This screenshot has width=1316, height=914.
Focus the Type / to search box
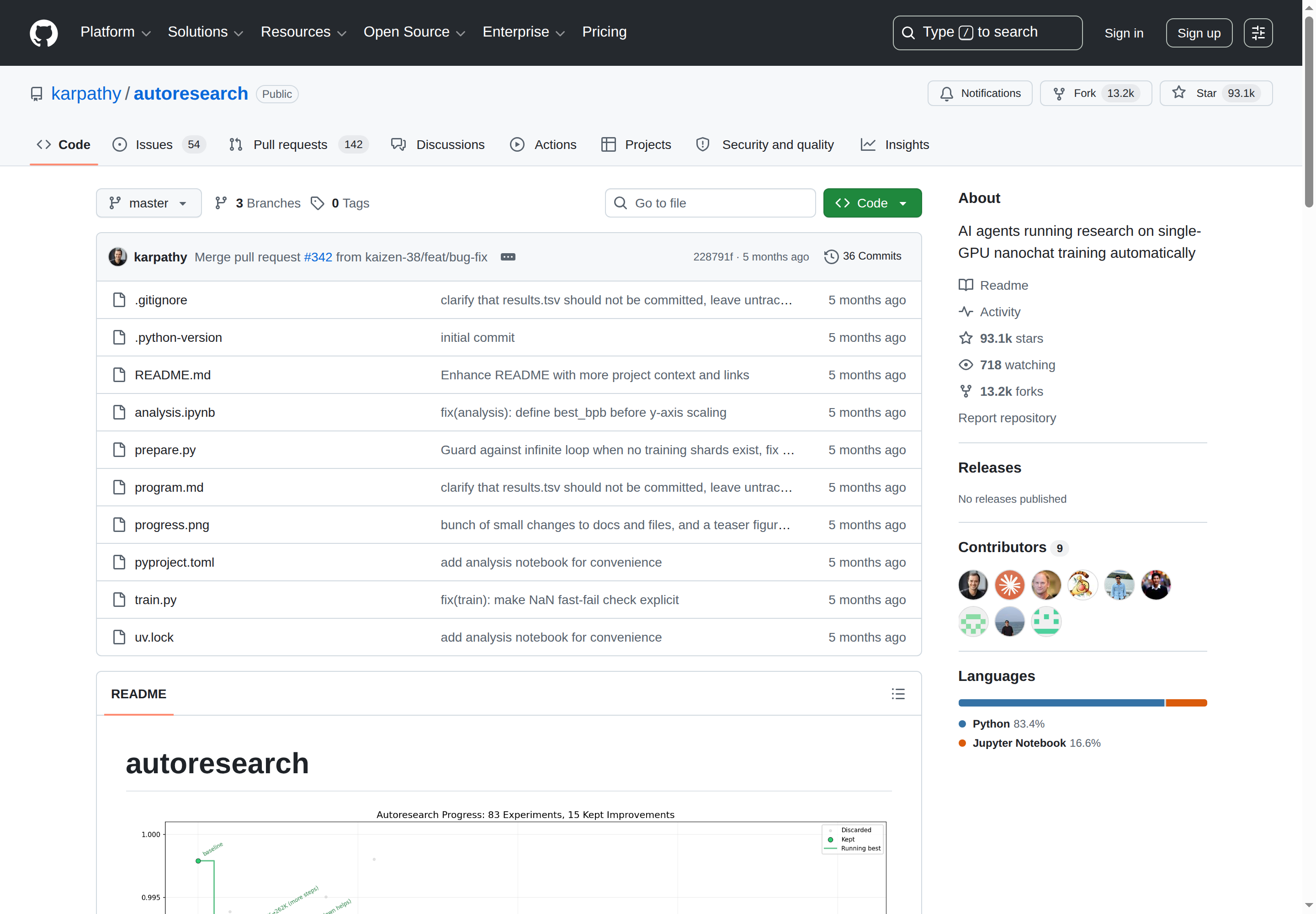point(987,32)
